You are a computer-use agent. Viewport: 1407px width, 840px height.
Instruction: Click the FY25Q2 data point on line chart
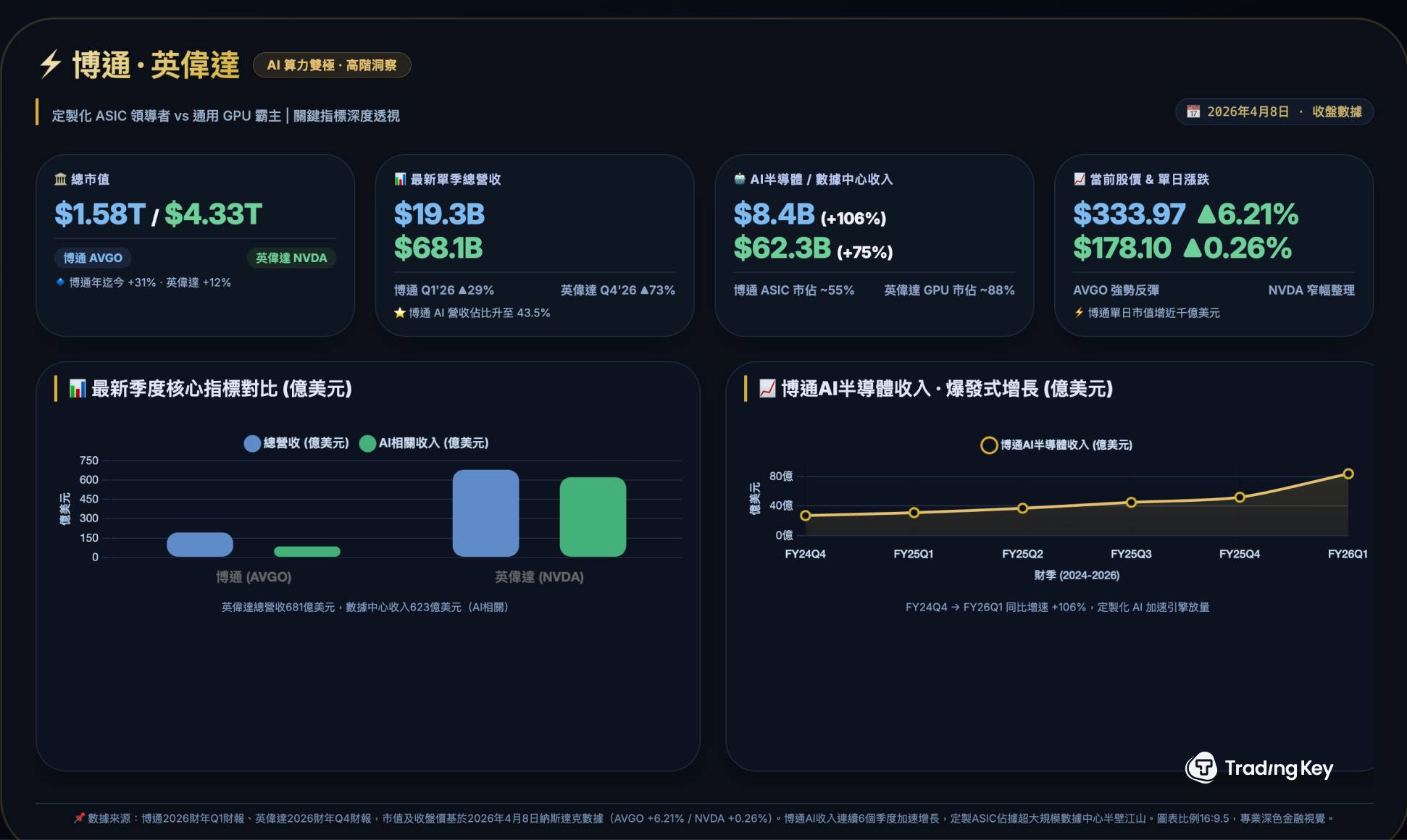(1022, 508)
